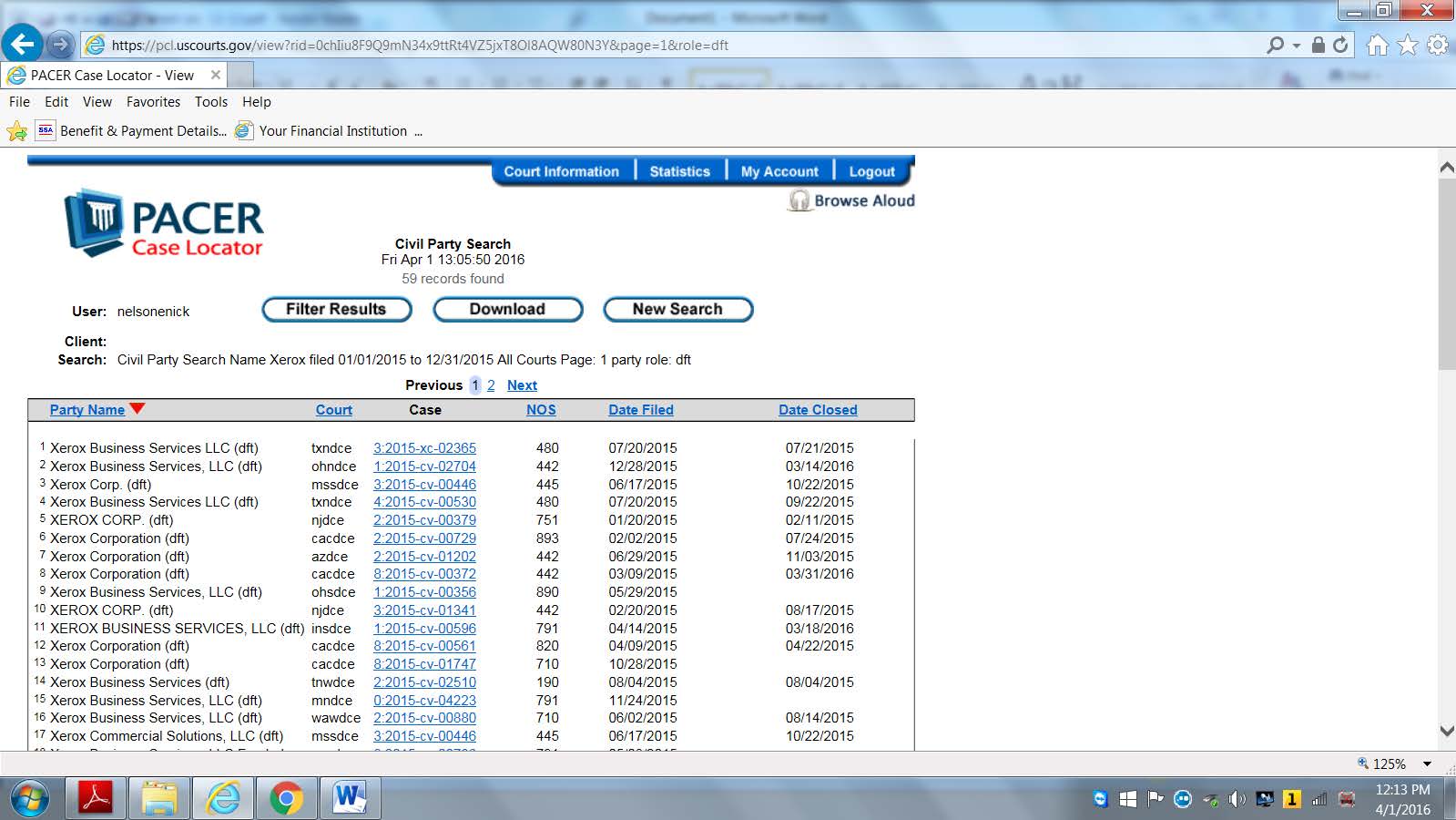Open the File menu
The width and height of the screenshot is (1456, 820).
click(19, 102)
